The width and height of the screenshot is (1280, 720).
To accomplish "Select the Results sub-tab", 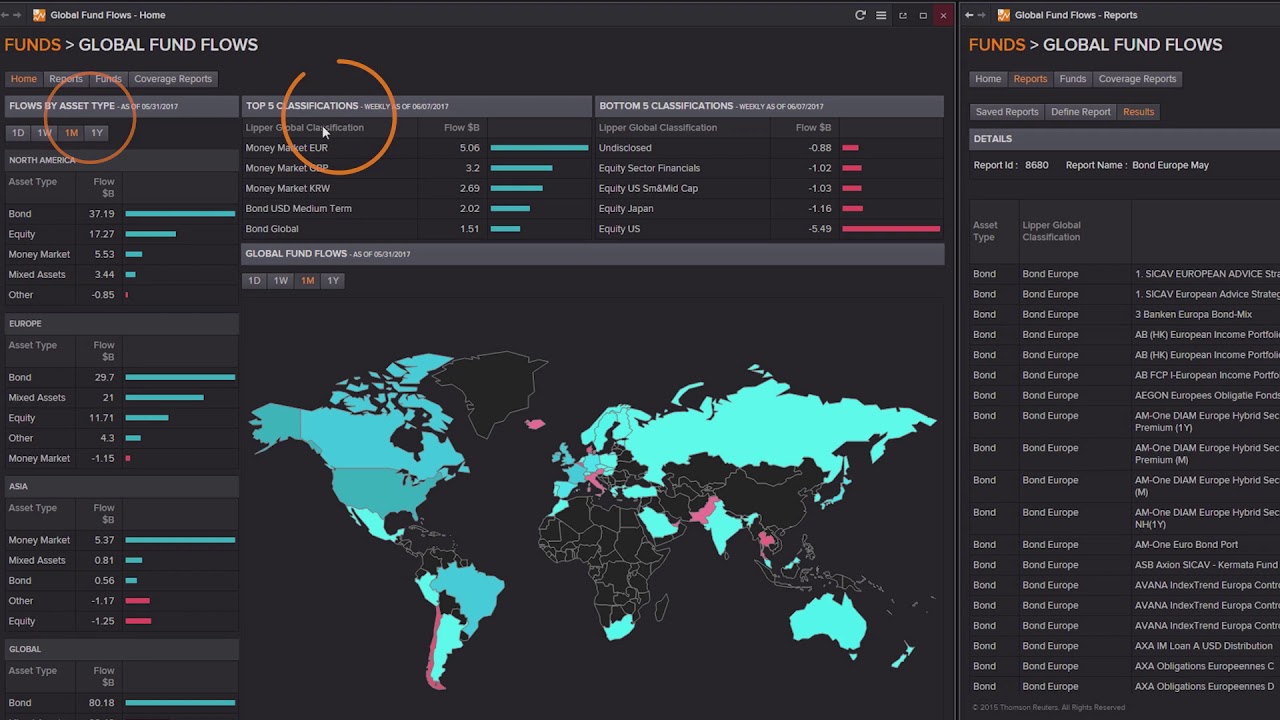I will coord(1138,112).
